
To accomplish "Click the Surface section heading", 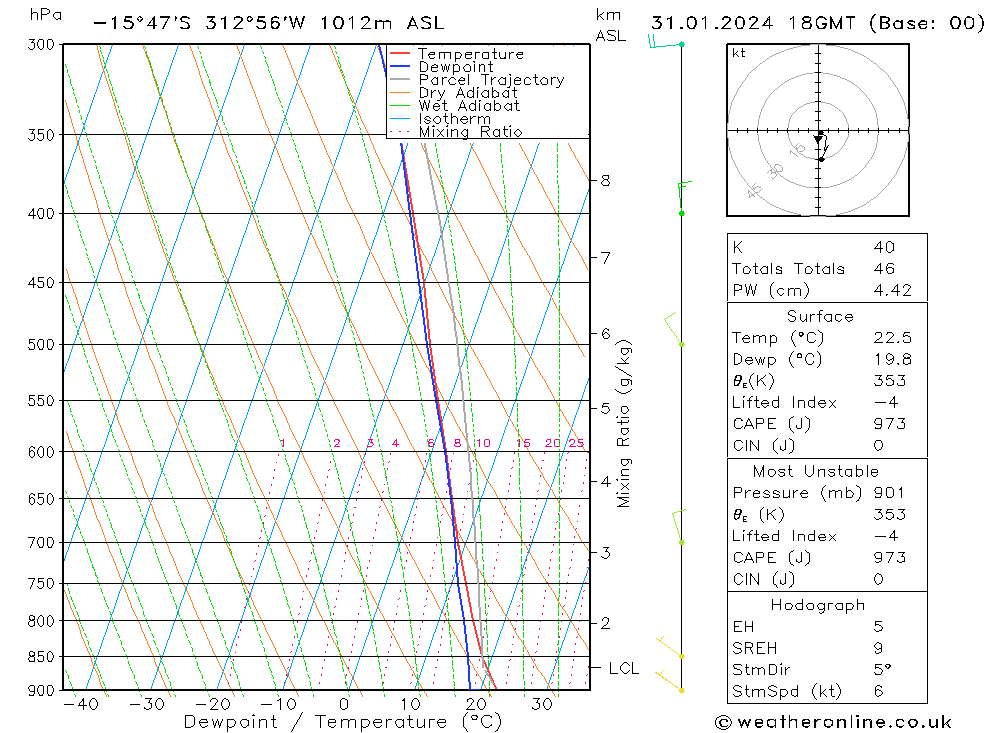I will click(x=820, y=316).
